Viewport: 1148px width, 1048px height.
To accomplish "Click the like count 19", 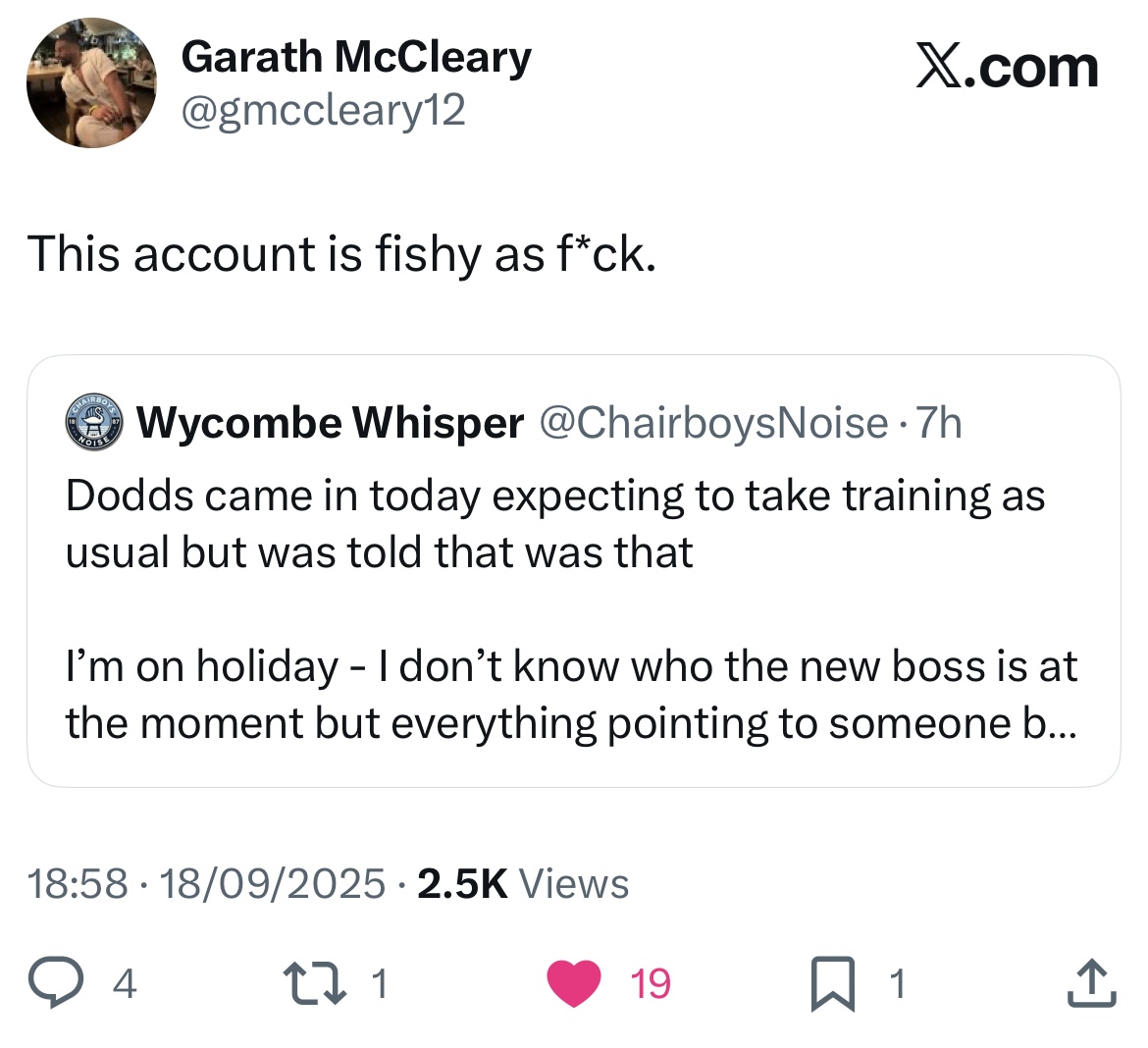I will [x=650, y=983].
